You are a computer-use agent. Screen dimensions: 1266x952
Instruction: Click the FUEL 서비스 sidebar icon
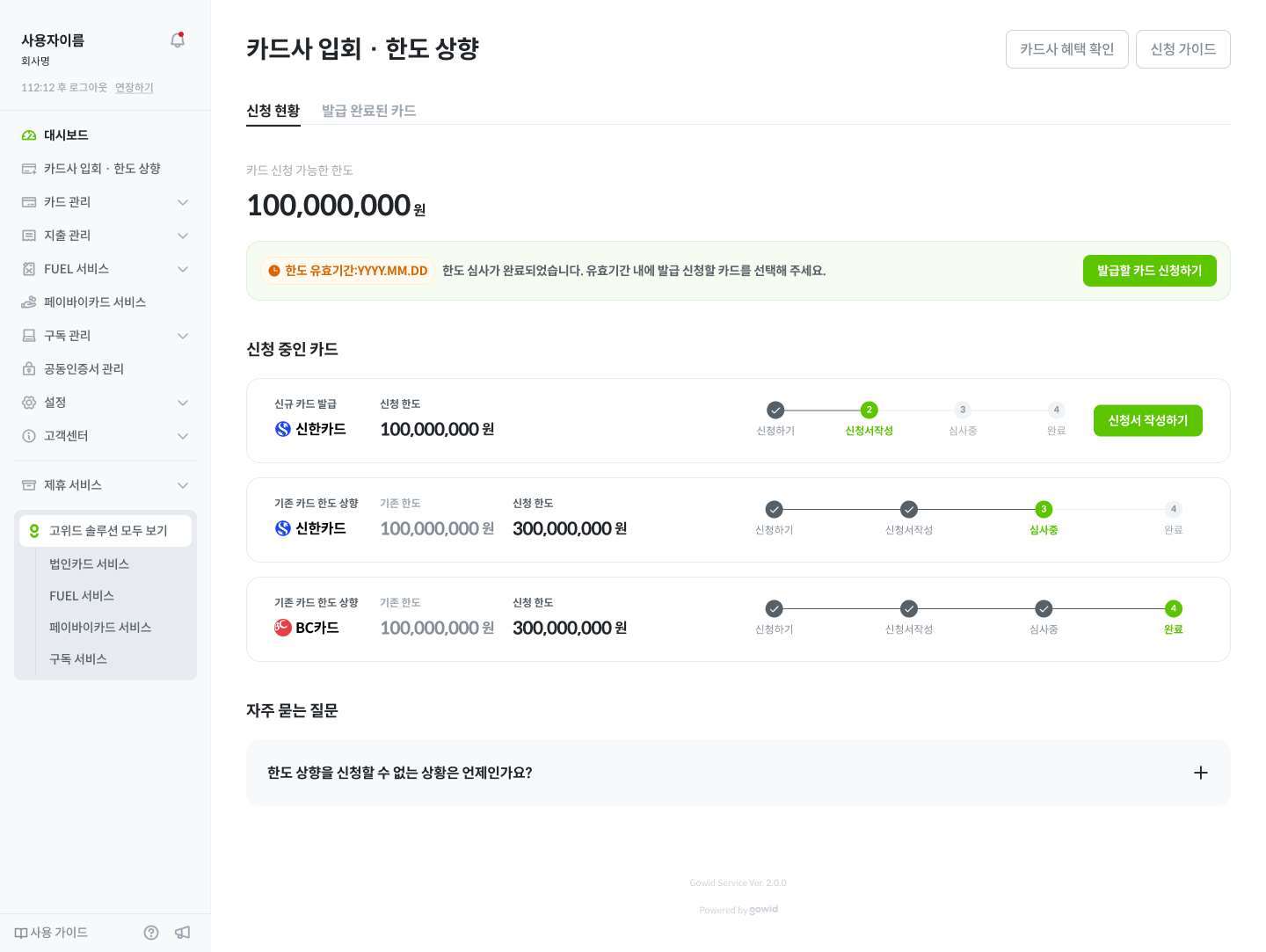point(29,269)
